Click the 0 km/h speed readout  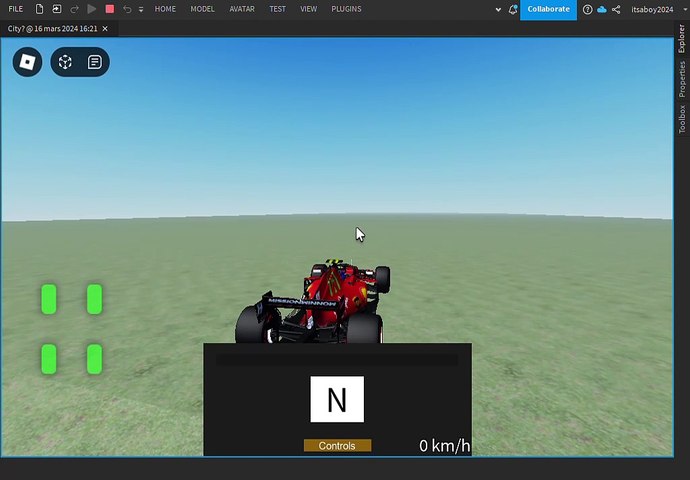pos(444,446)
